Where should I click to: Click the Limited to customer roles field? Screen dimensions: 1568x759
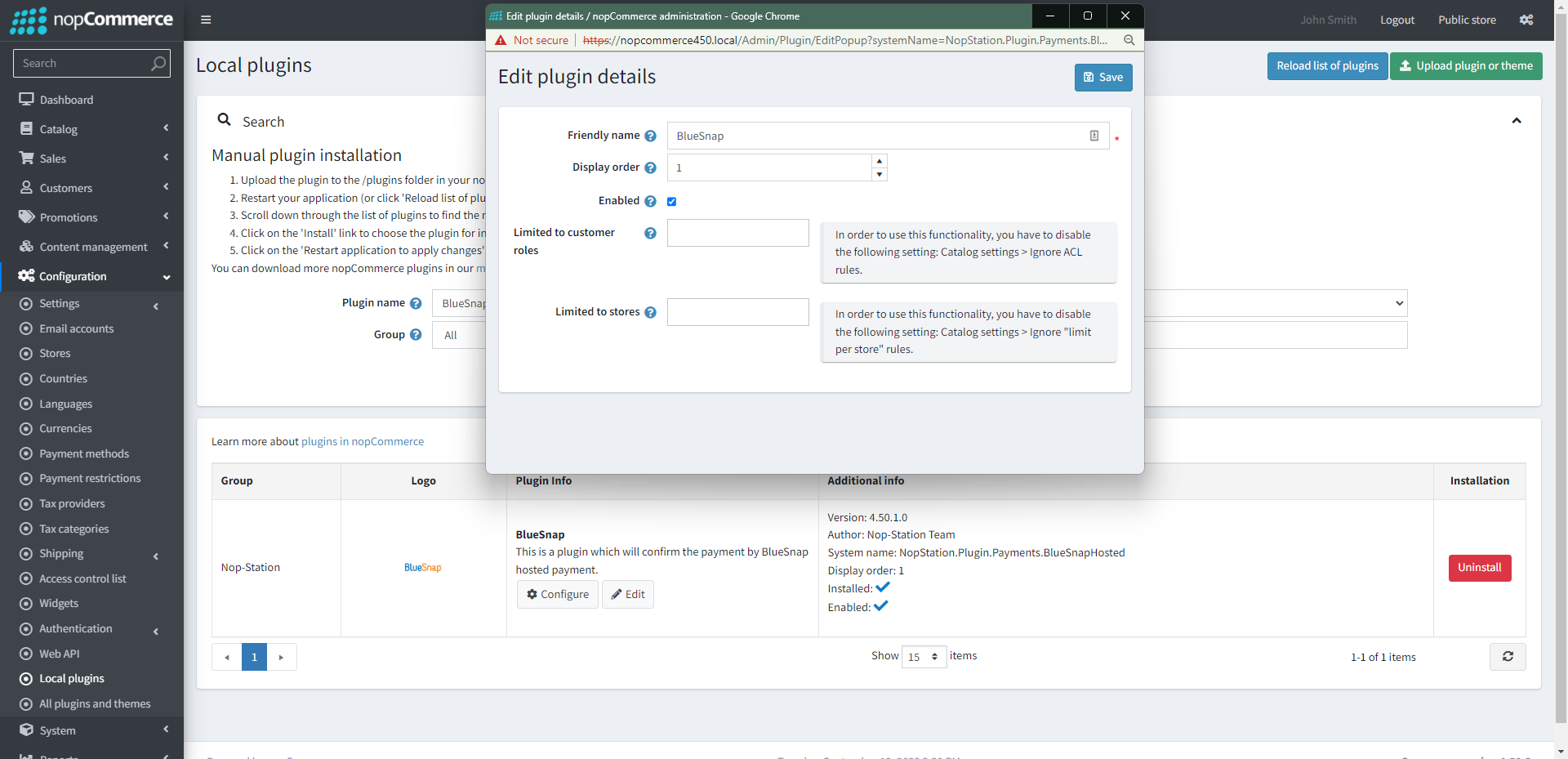(x=738, y=233)
